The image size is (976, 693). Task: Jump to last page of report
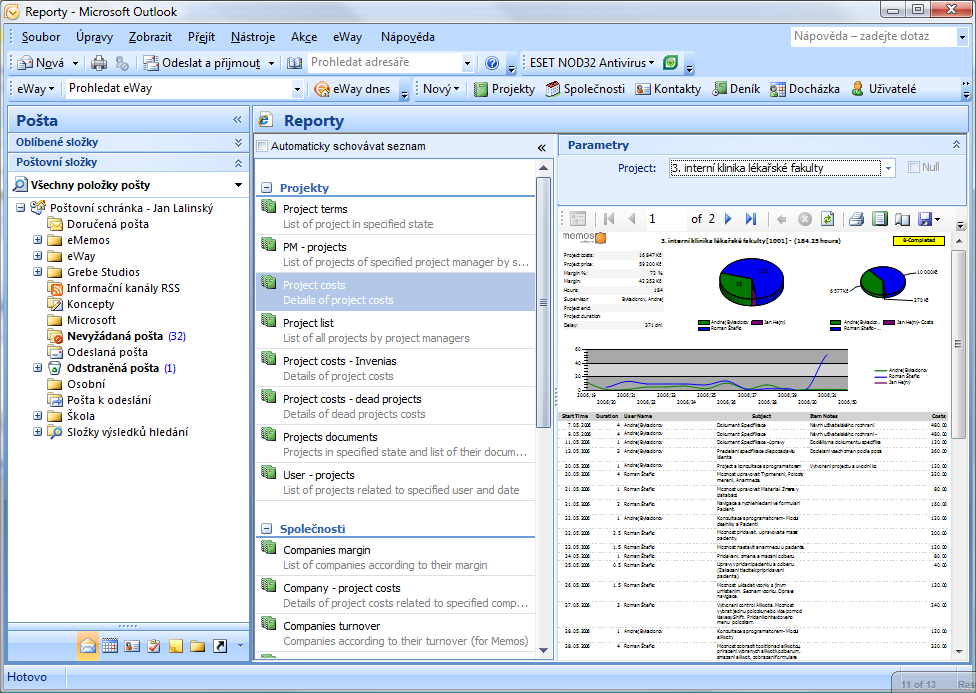751,219
